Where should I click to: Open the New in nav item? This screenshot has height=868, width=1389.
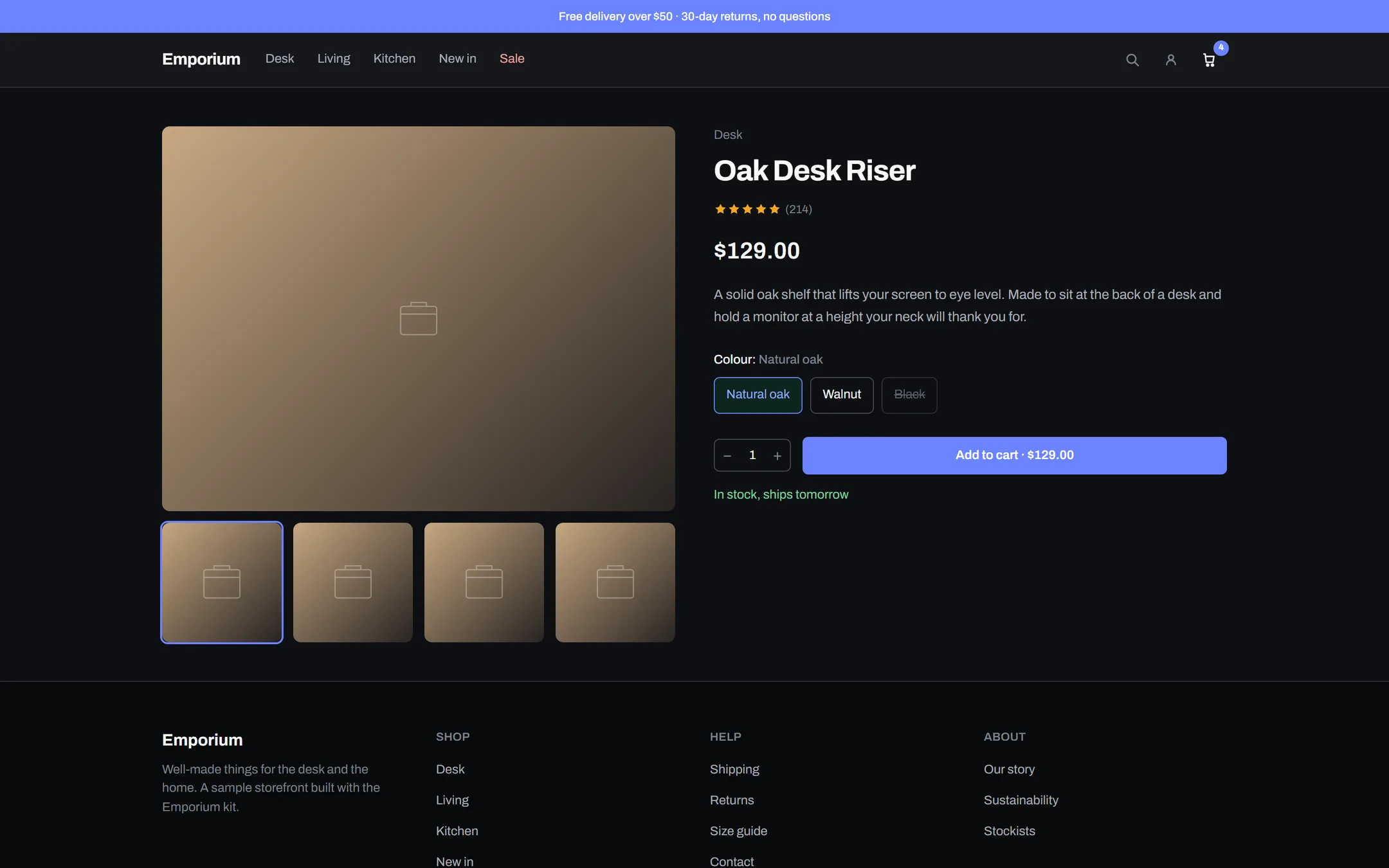tap(457, 59)
